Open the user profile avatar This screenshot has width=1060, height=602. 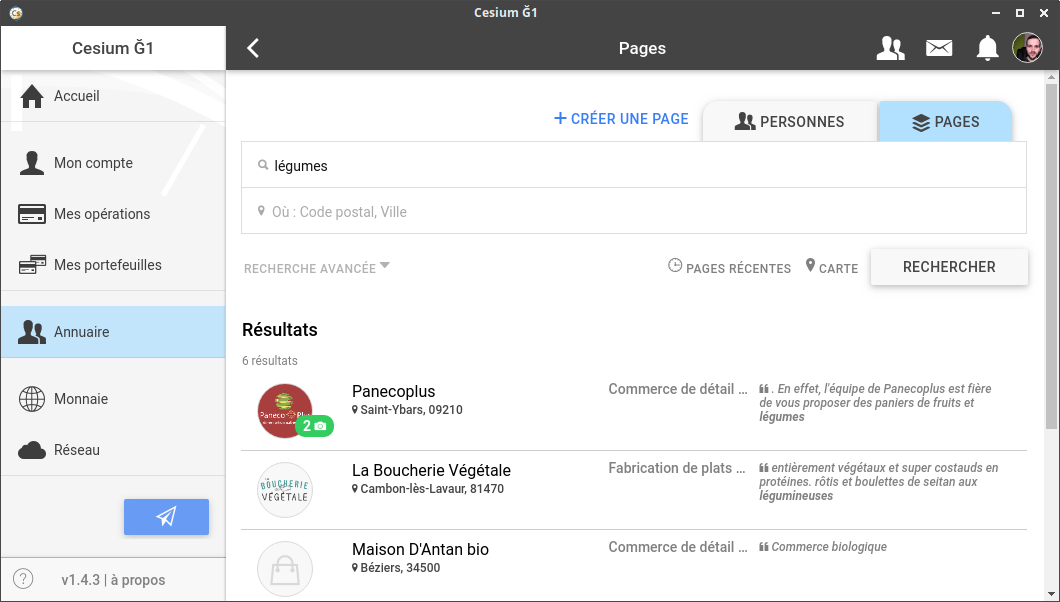point(1028,48)
